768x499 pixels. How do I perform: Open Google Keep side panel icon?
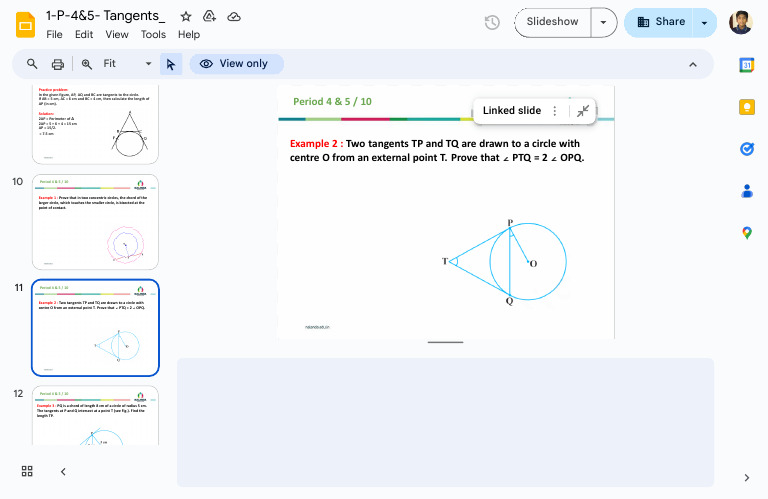pyautogui.click(x=746, y=107)
